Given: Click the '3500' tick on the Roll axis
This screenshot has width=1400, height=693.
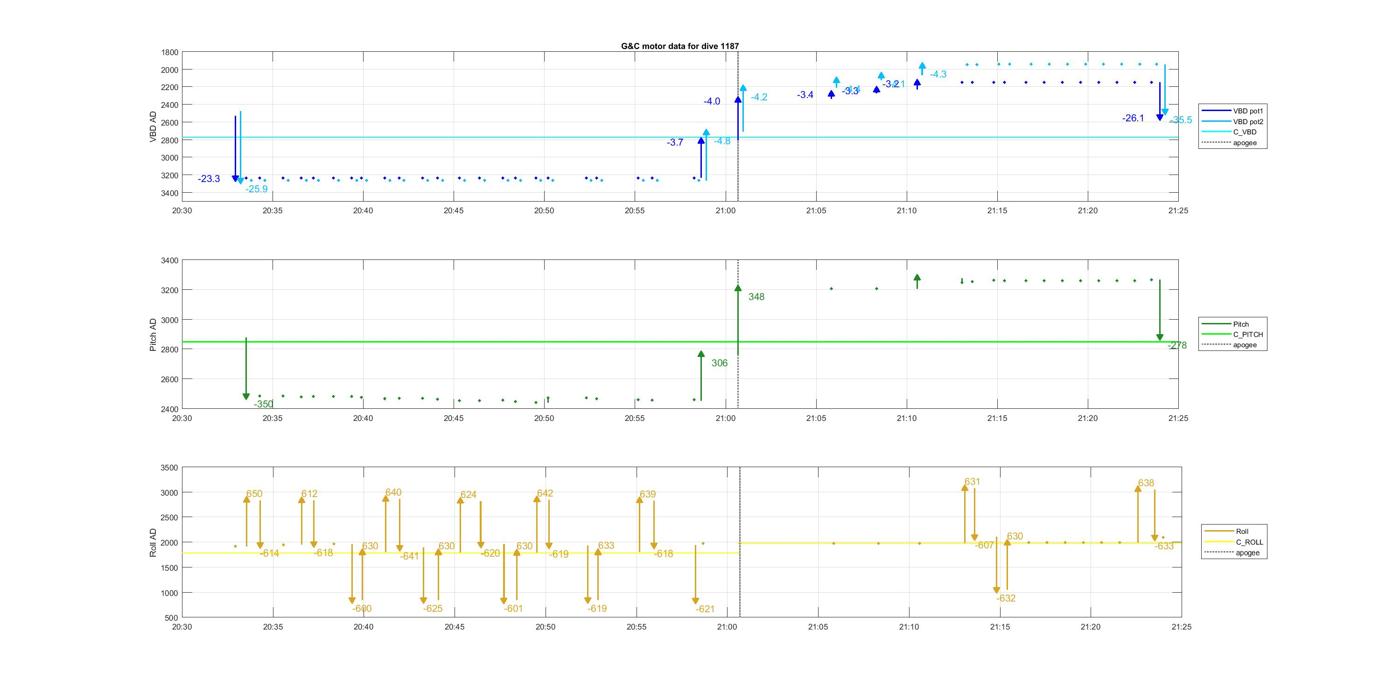Looking at the screenshot, I should 169,468.
